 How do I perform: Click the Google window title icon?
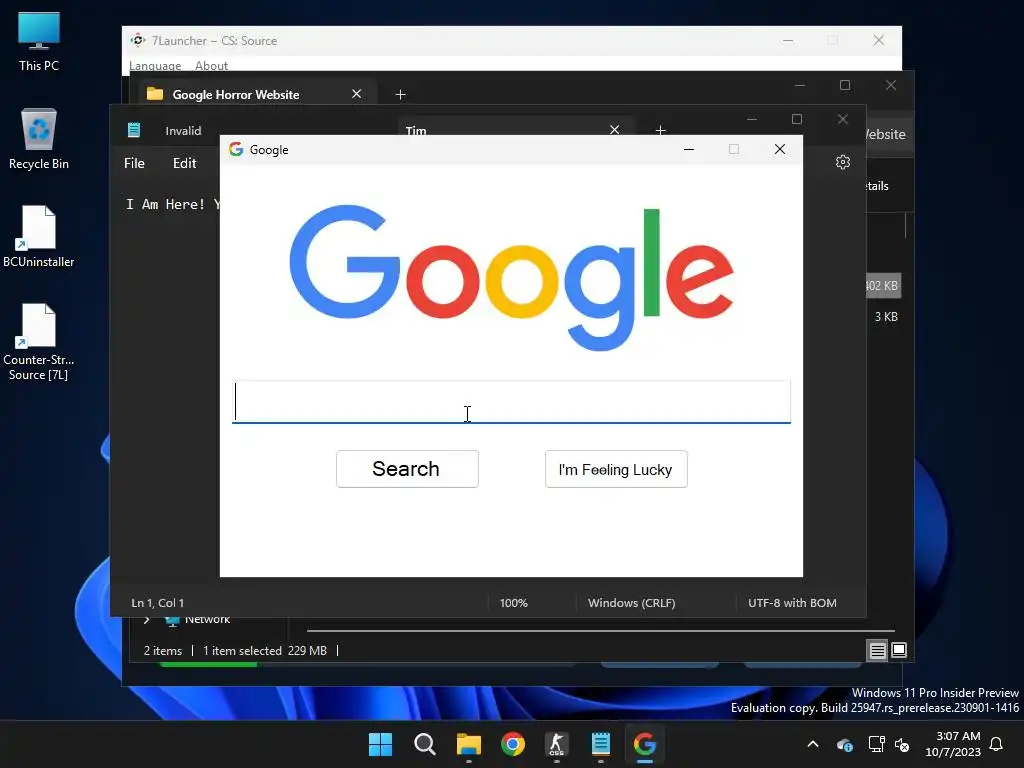[236, 150]
